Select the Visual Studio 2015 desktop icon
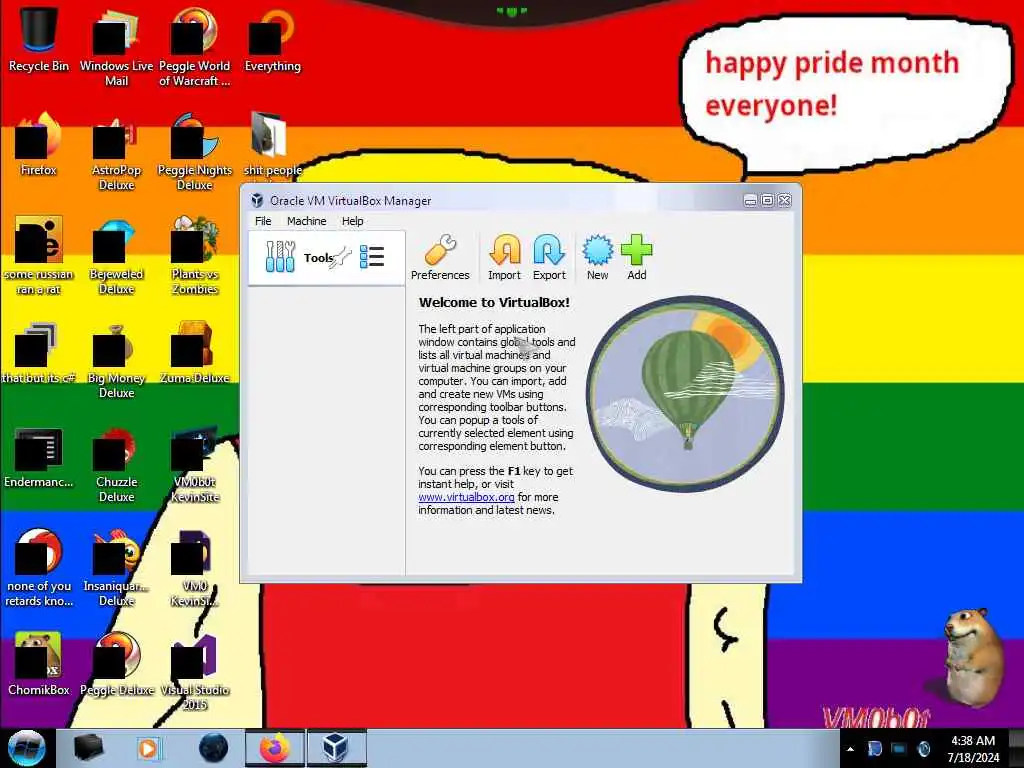This screenshot has width=1024, height=768. [195, 671]
